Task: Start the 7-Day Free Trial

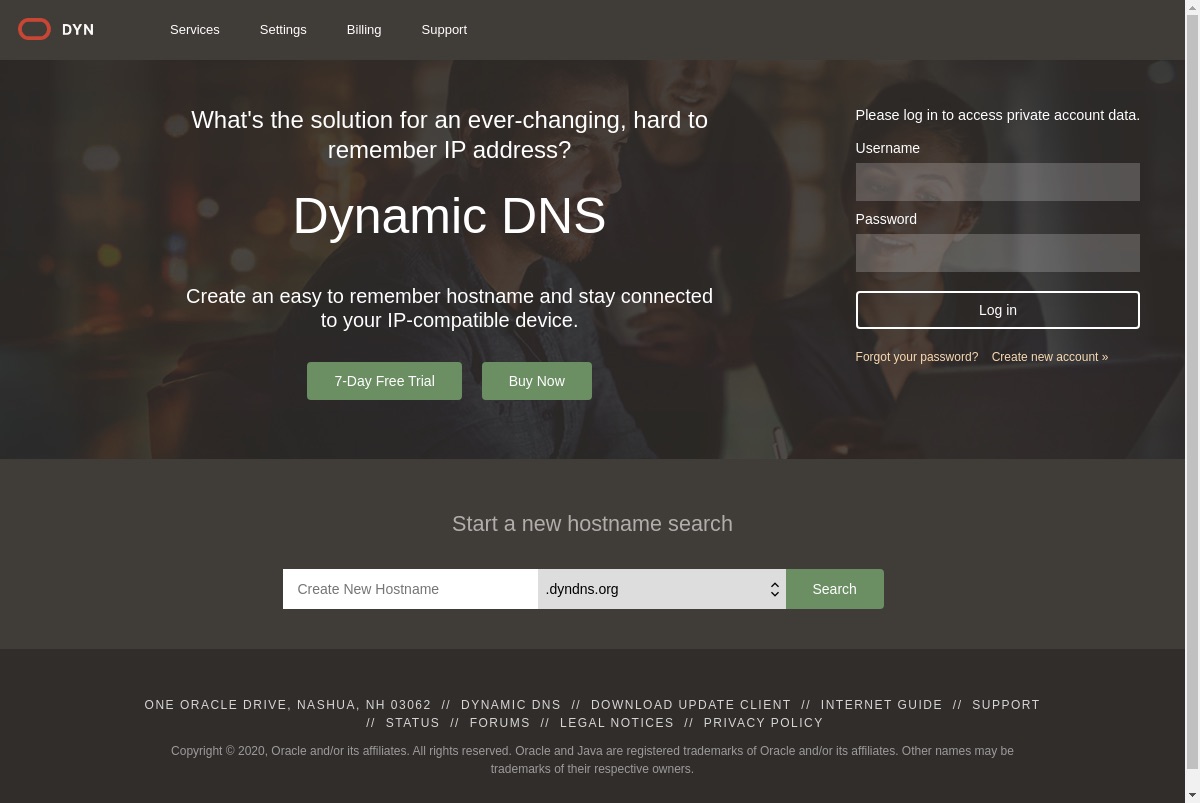Action: tap(384, 381)
